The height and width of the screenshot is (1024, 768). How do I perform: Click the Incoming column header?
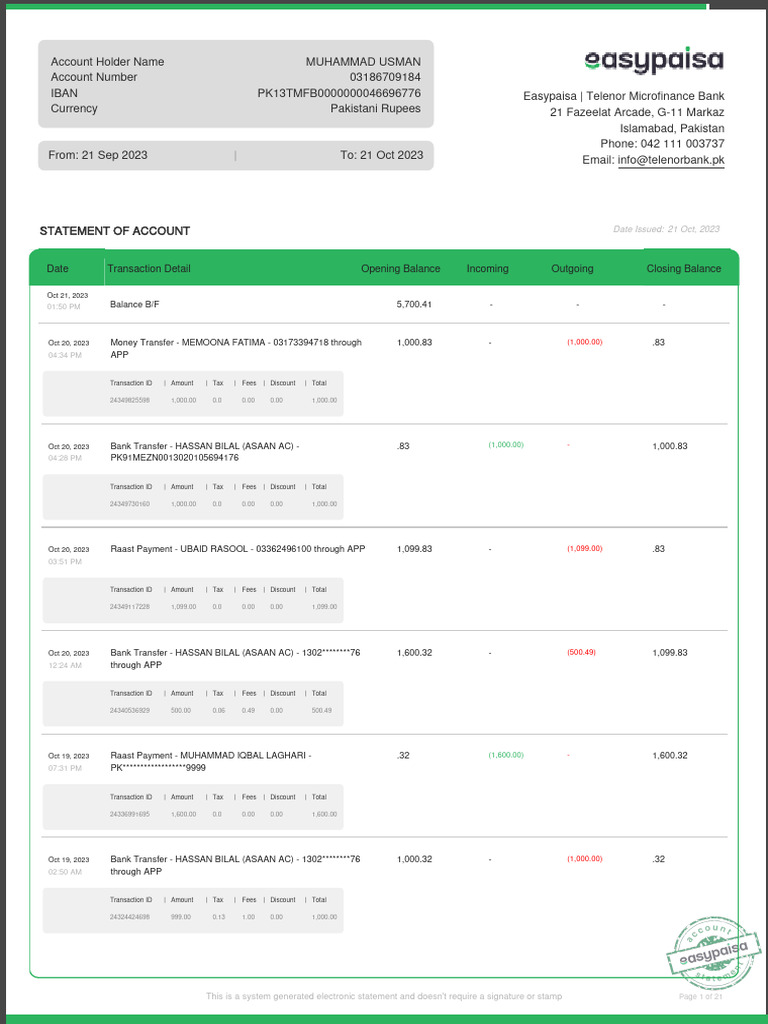[487, 269]
